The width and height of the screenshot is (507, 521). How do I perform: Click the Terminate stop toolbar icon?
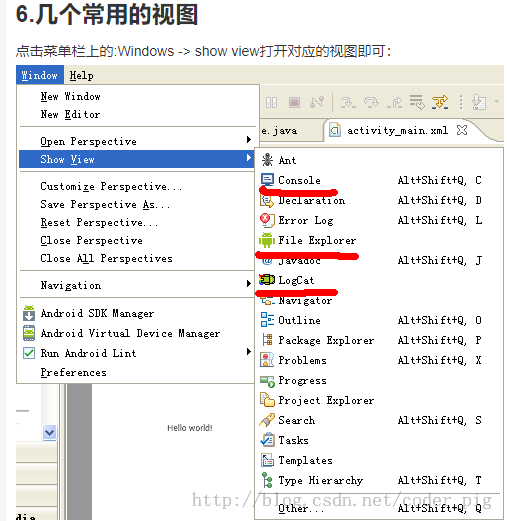tap(294, 102)
